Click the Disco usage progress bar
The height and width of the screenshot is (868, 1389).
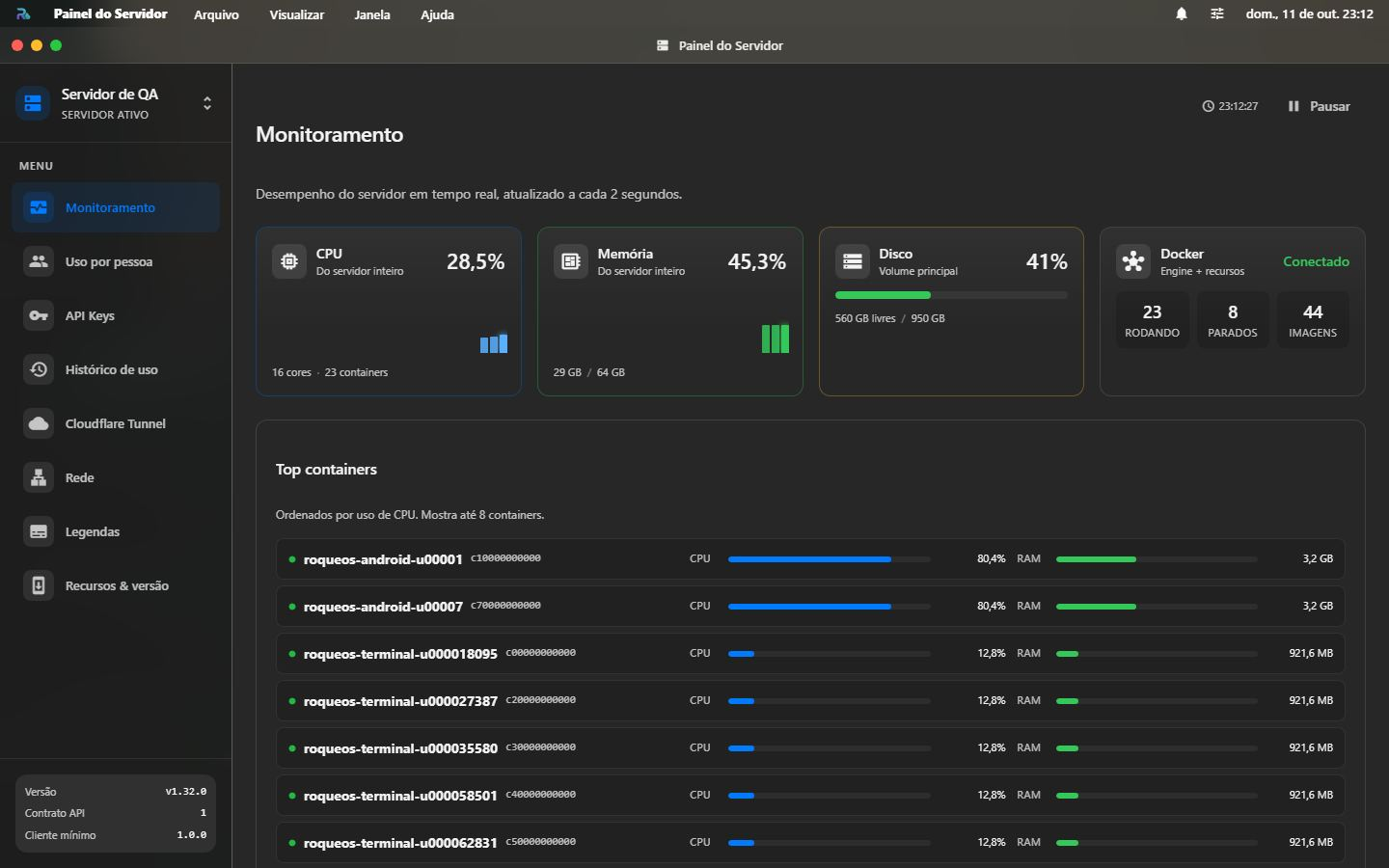point(951,295)
